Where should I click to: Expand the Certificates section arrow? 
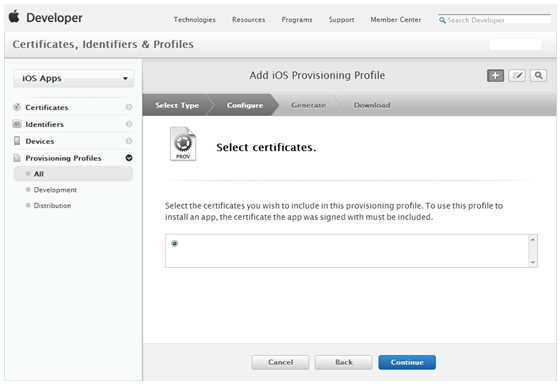coord(129,107)
